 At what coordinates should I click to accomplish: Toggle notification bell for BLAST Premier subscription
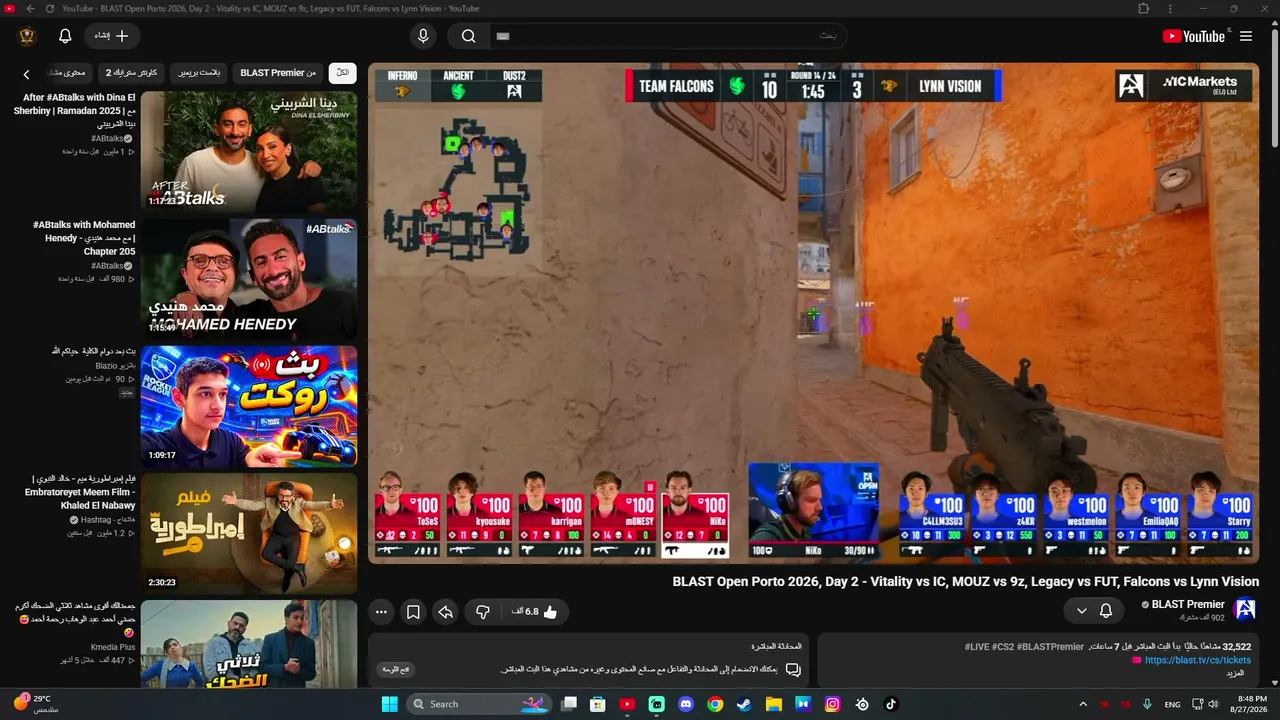pyautogui.click(x=1106, y=610)
